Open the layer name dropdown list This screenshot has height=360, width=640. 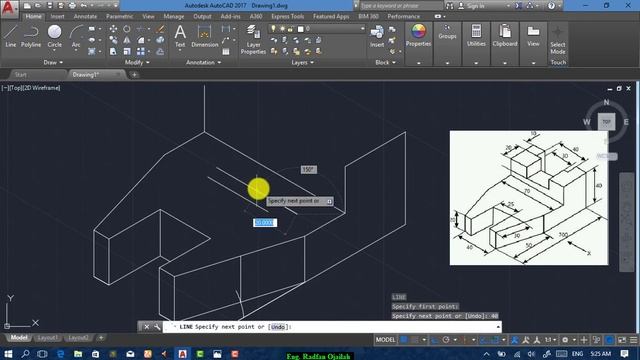click(362, 29)
